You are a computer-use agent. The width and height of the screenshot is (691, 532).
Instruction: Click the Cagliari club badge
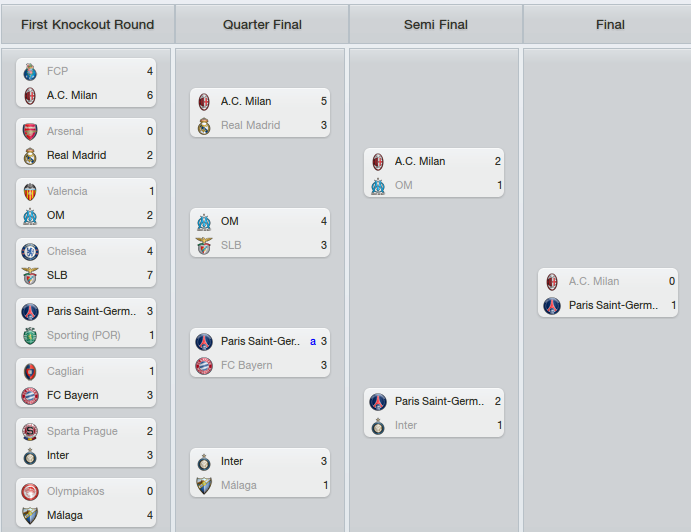30,372
